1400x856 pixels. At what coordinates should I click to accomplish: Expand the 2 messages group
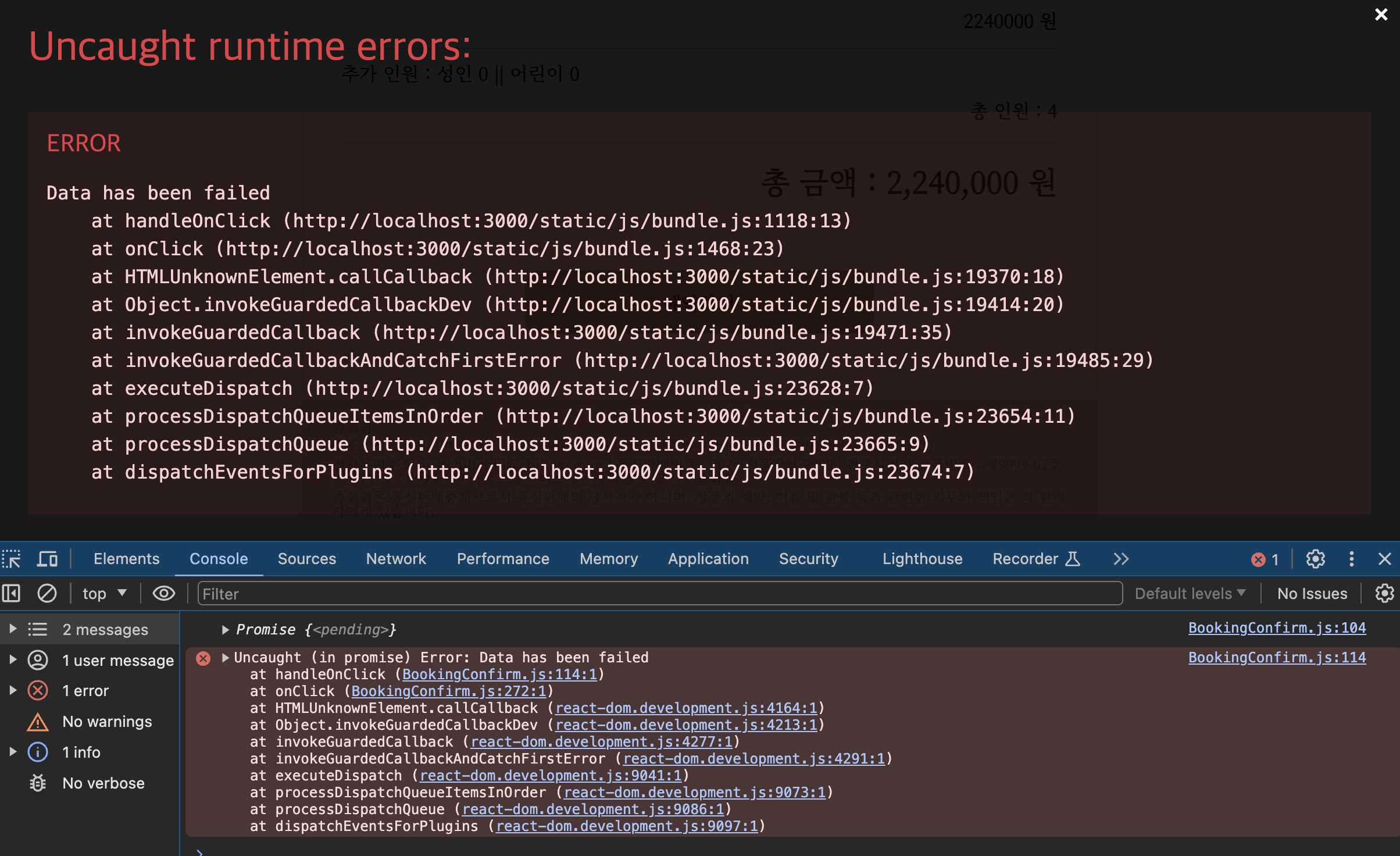pyautogui.click(x=13, y=629)
